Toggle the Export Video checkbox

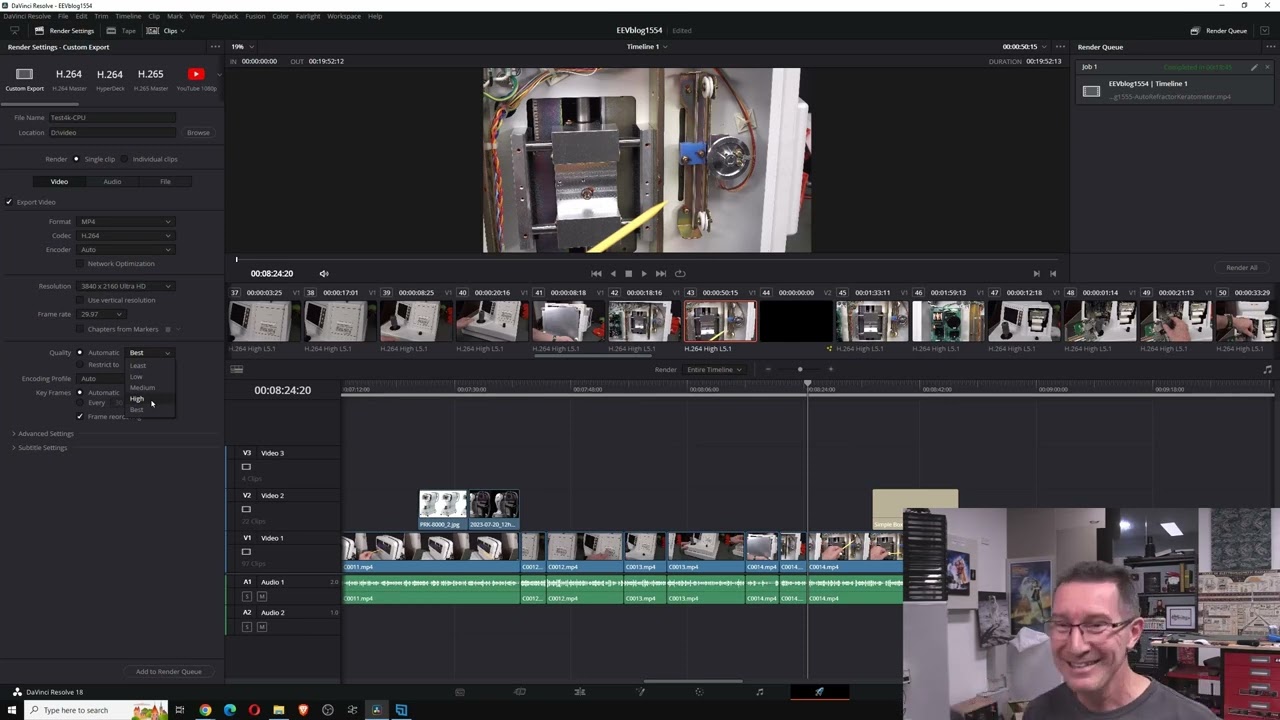pos(9,202)
